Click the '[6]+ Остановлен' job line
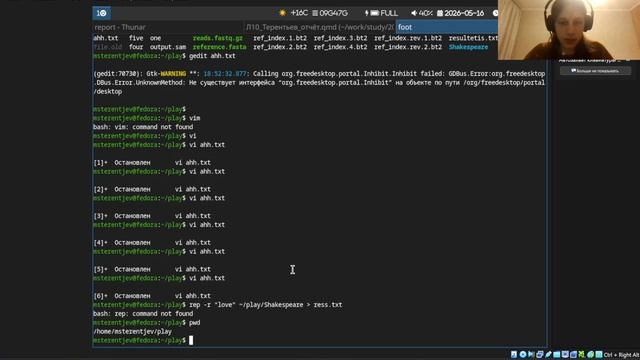This screenshot has width=640, height=360. pos(152,296)
